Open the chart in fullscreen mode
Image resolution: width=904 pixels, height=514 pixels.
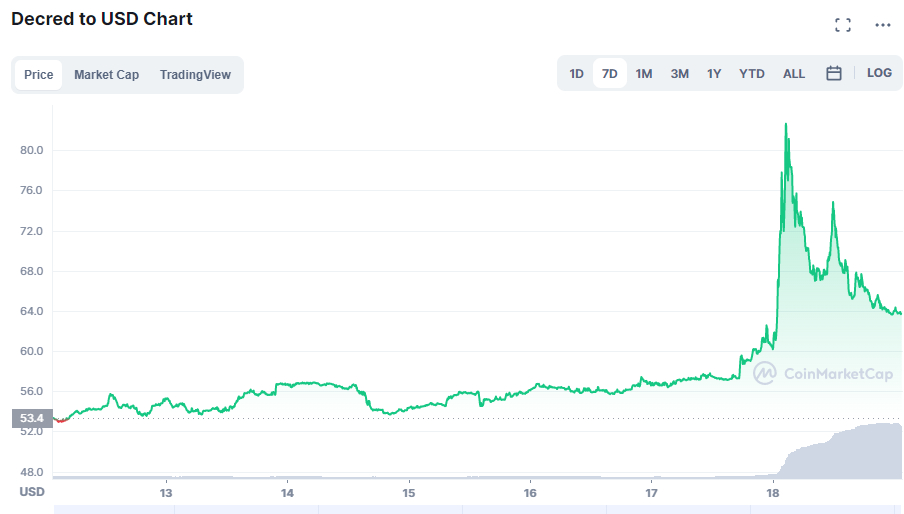point(843,25)
